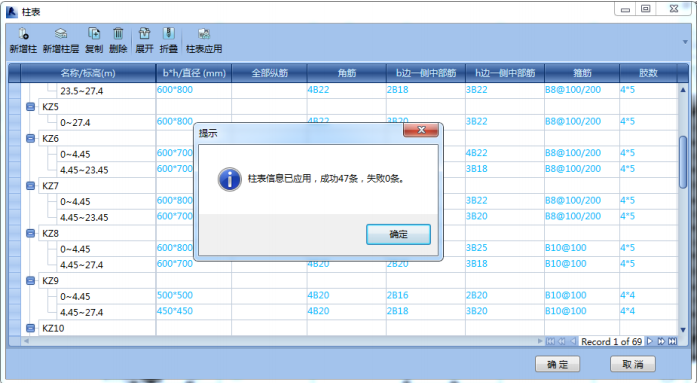
Task: Click the h边一侧中部筋 column header
Action: [505, 73]
